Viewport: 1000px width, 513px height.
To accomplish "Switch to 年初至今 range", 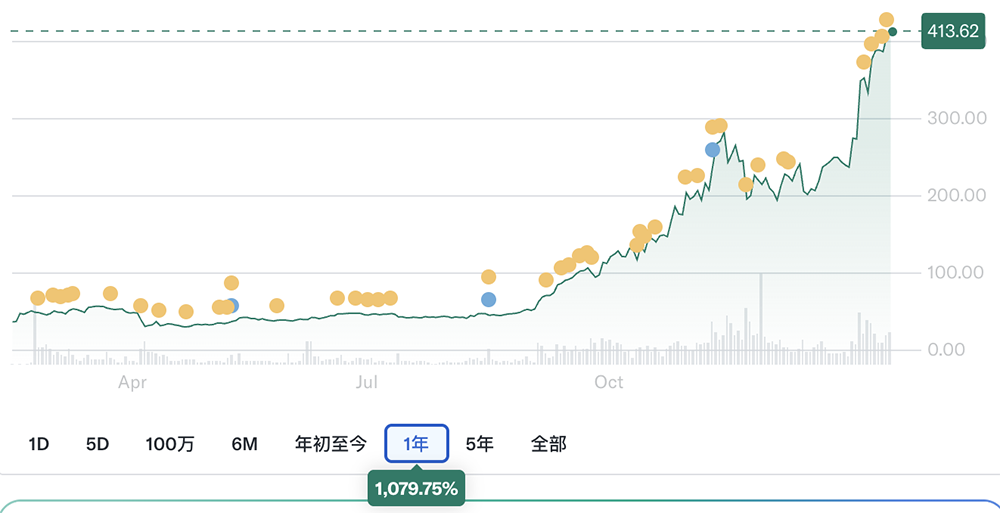I will [x=330, y=444].
